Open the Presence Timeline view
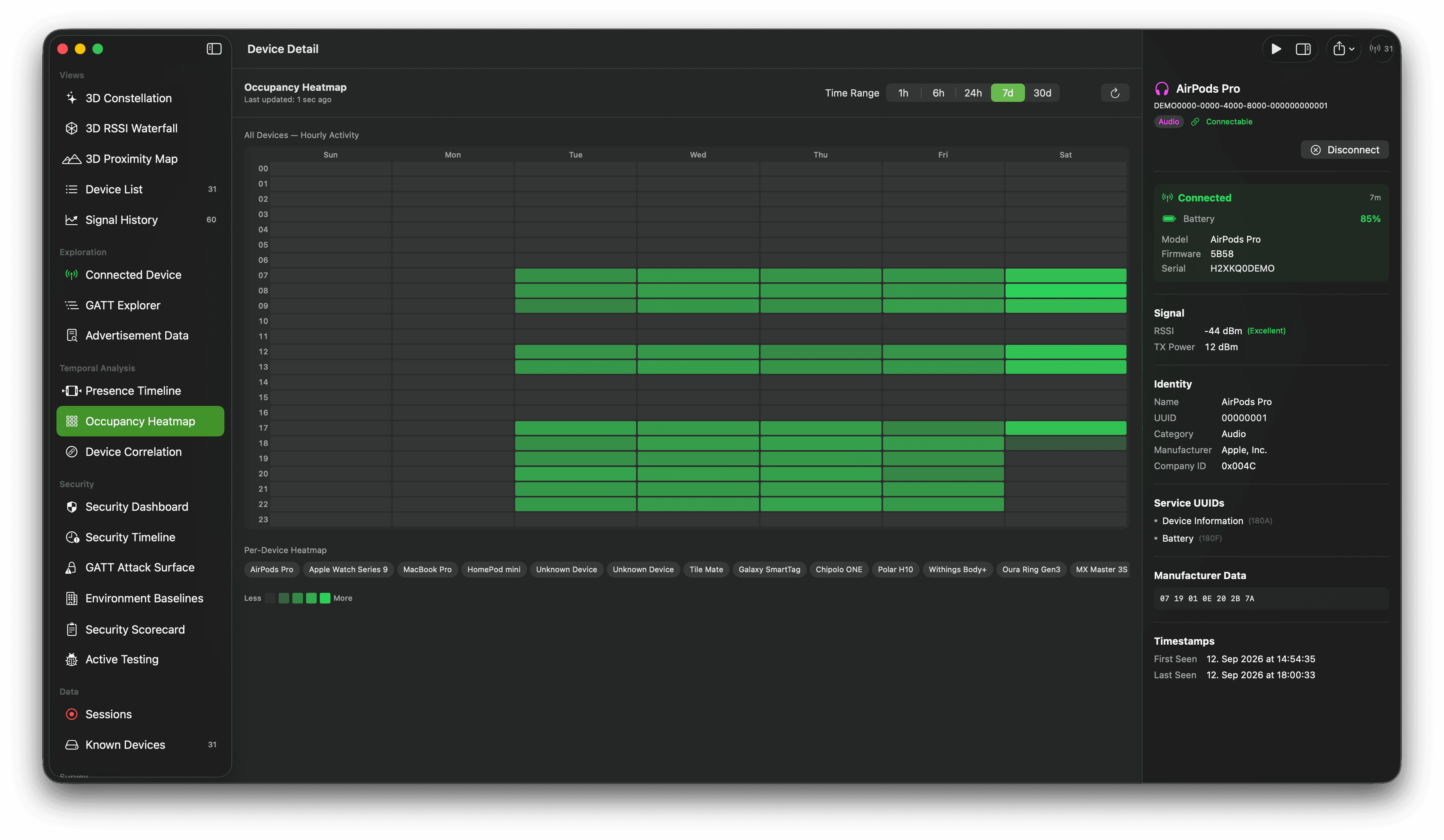Viewport: 1444px width, 840px height. coord(140,391)
